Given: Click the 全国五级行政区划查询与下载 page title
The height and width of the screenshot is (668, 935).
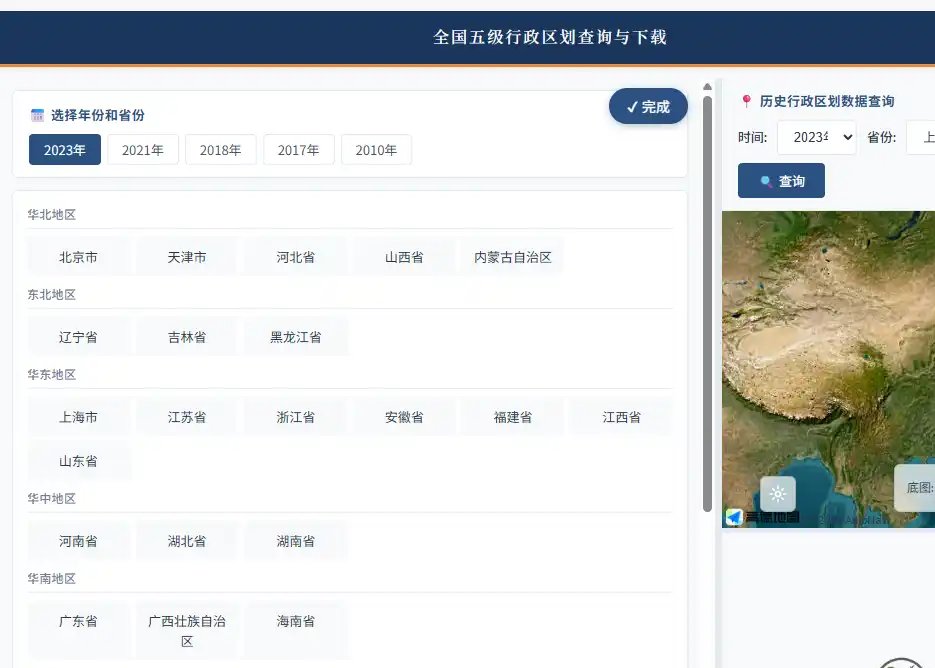Looking at the screenshot, I should click(550, 37).
